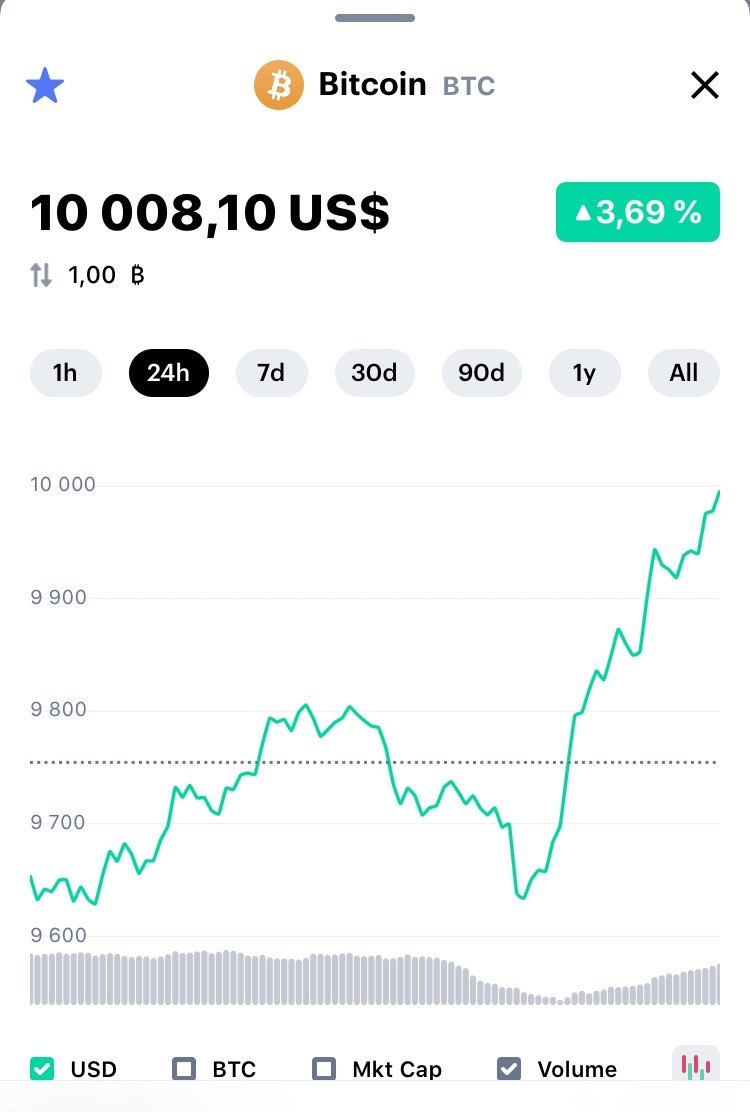Viewport: 750px width, 1112px height.
Task: Tap the green 3,69 % change badge
Action: tap(637, 212)
